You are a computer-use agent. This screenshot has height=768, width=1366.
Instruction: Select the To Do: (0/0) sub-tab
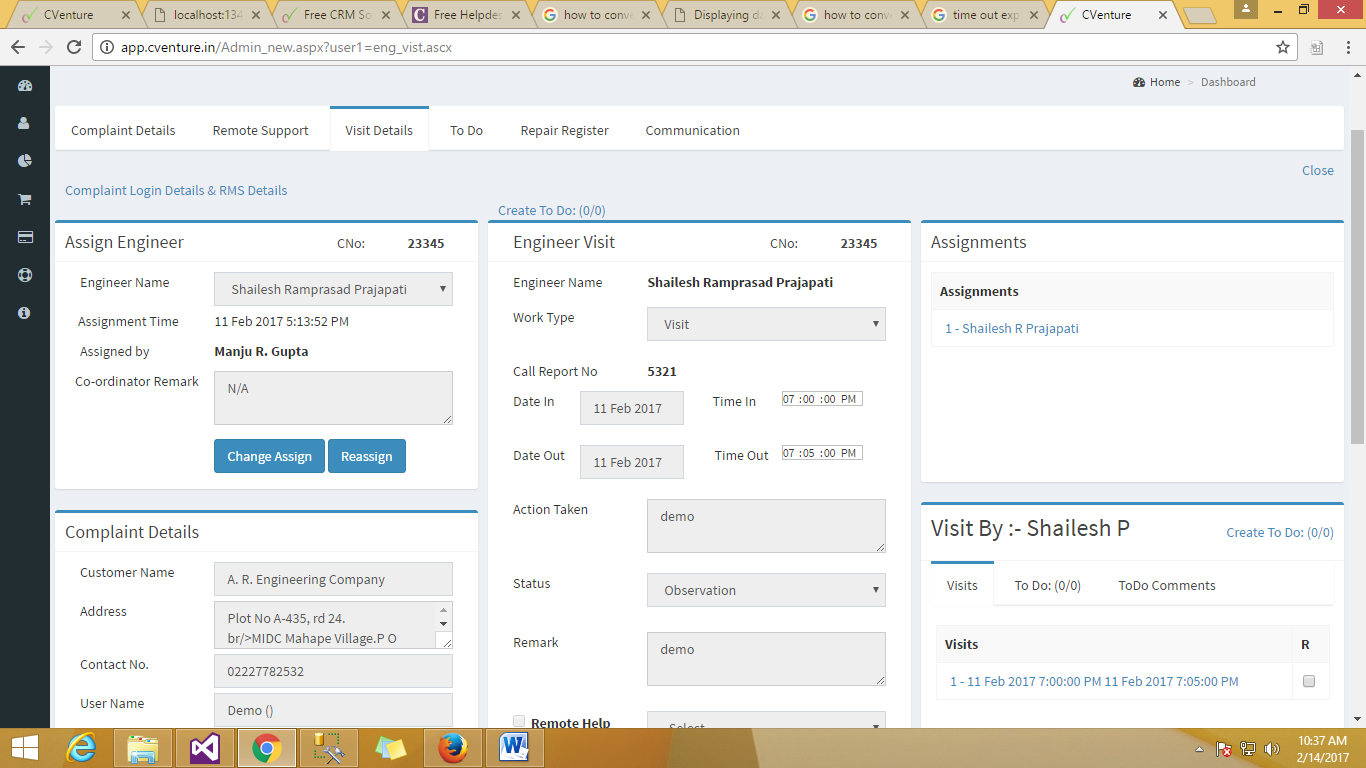coord(1047,585)
